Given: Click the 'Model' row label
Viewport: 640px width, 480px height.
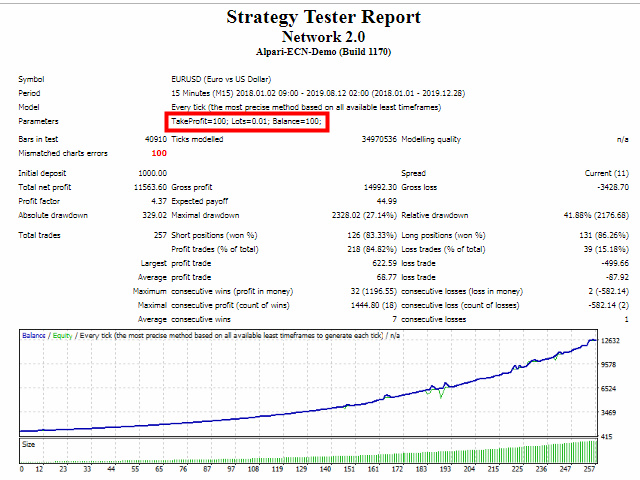Looking at the screenshot, I should [x=29, y=107].
